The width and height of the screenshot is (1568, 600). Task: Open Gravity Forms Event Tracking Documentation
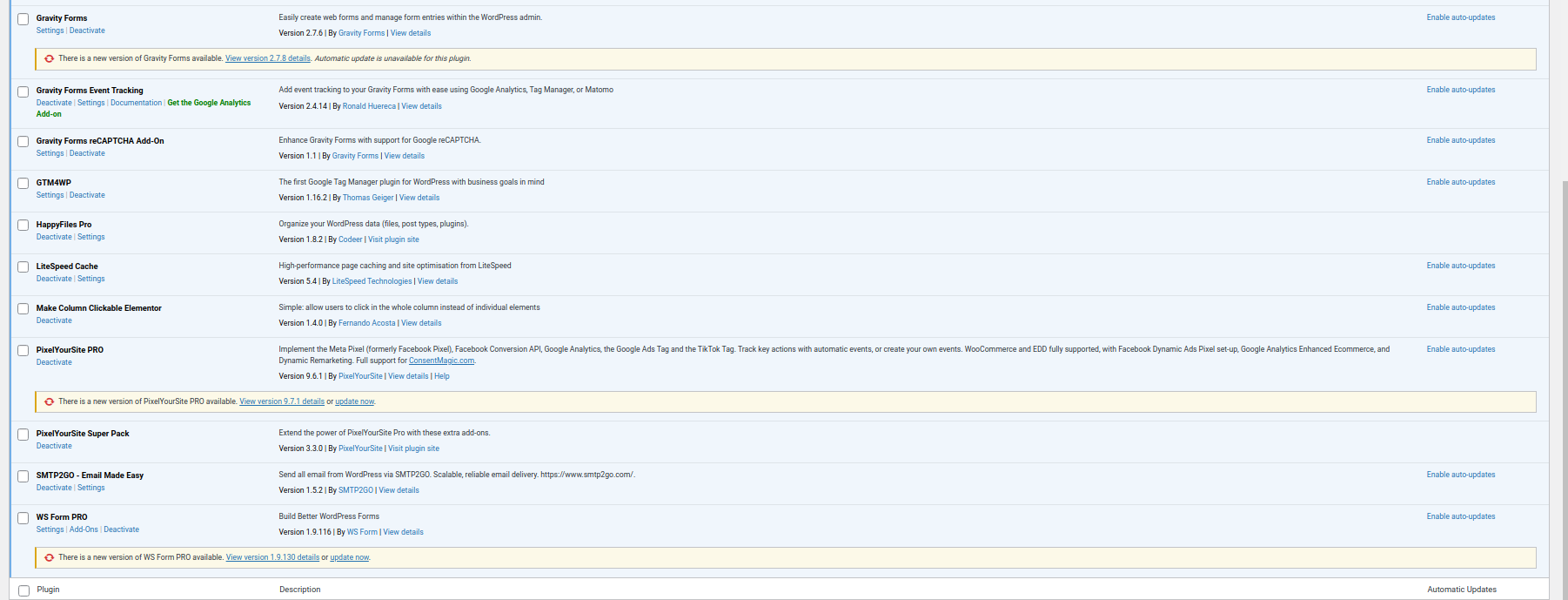pyautogui.click(x=136, y=103)
